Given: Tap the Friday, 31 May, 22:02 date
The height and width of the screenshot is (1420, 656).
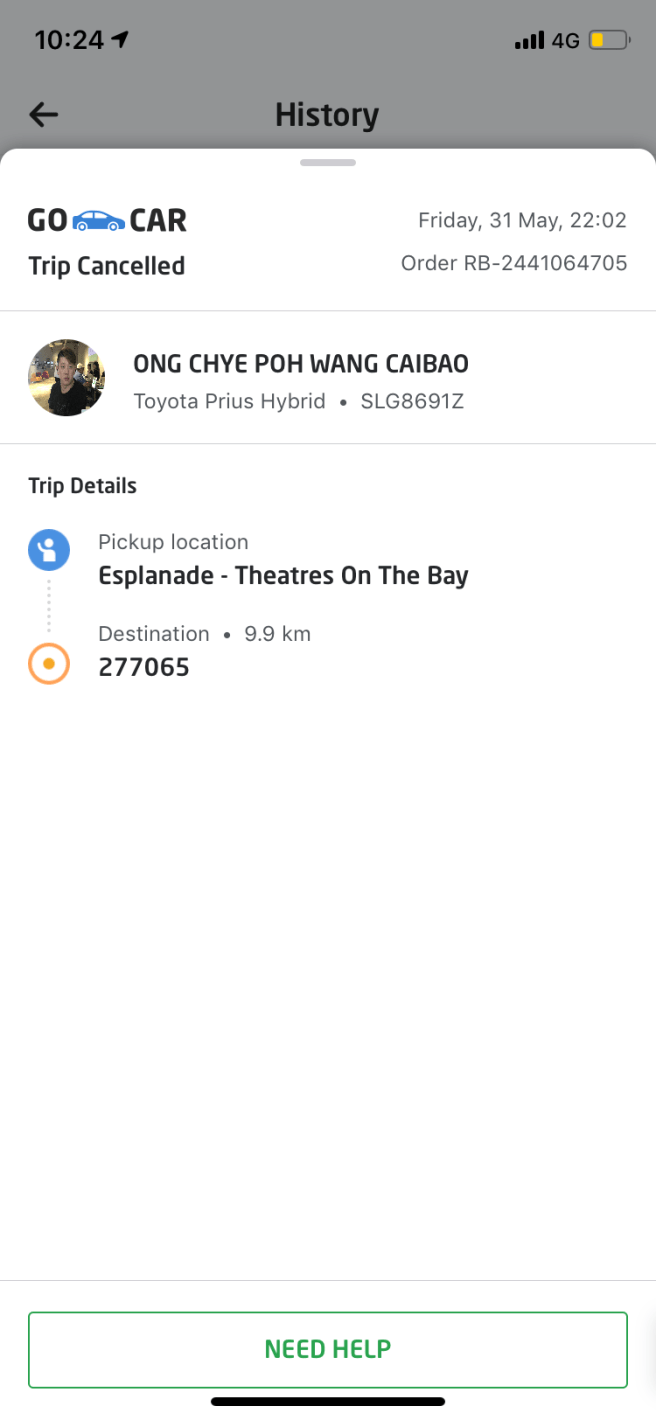Looking at the screenshot, I should tap(522, 220).
